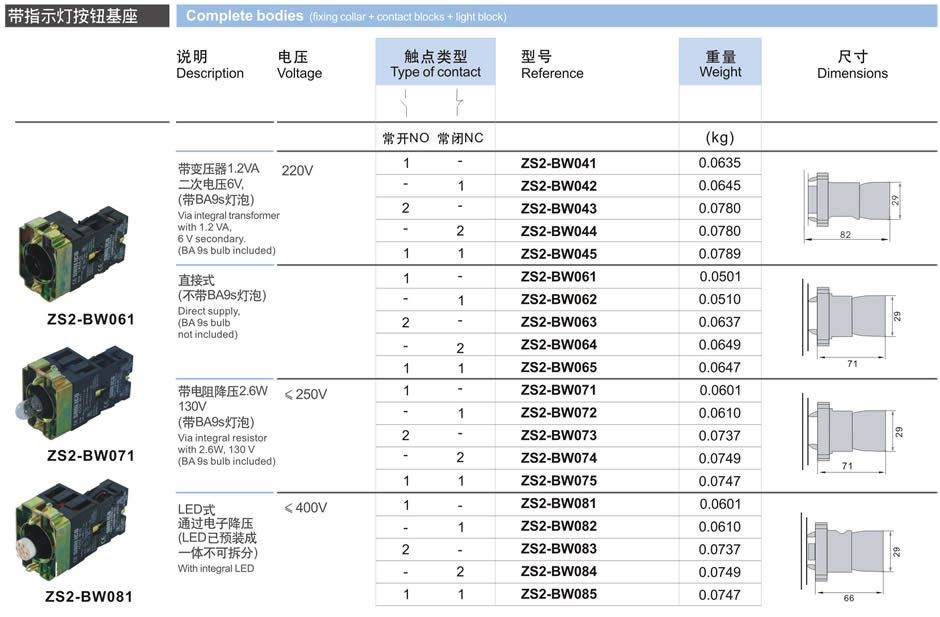940x617 pixels.
Task: Open reference ZS2-BW045 in the table
Action: click(558, 254)
